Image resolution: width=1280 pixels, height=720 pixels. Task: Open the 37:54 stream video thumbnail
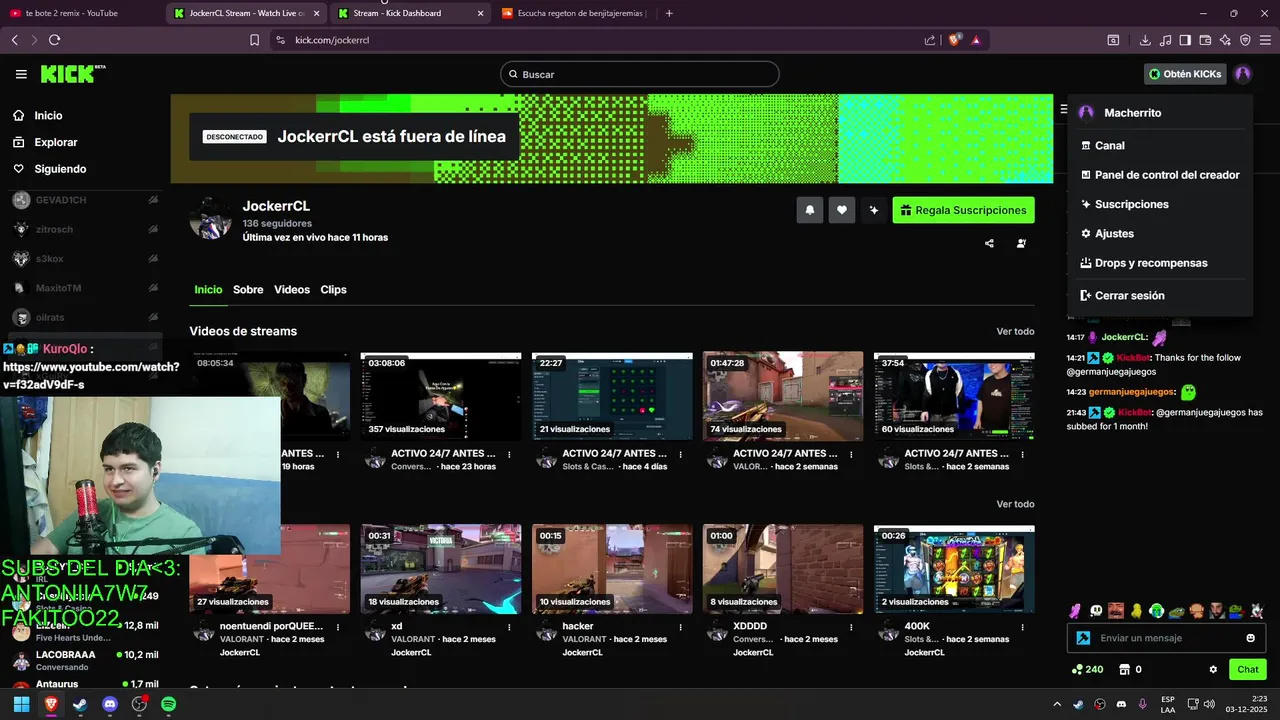tap(954, 396)
